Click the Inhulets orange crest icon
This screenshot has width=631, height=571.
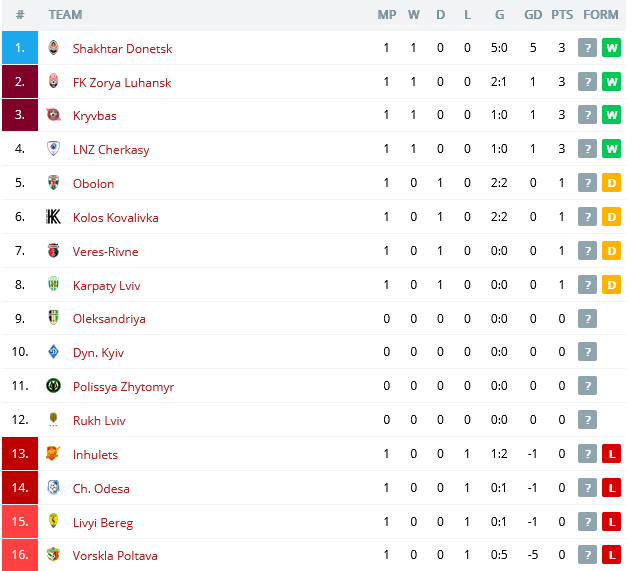click(53, 454)
